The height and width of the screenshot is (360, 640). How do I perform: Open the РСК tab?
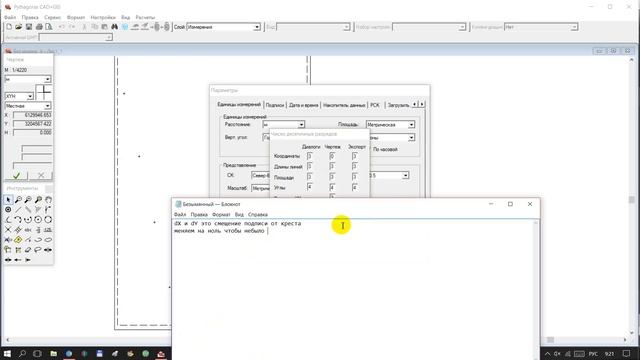[x=375, y=105]
